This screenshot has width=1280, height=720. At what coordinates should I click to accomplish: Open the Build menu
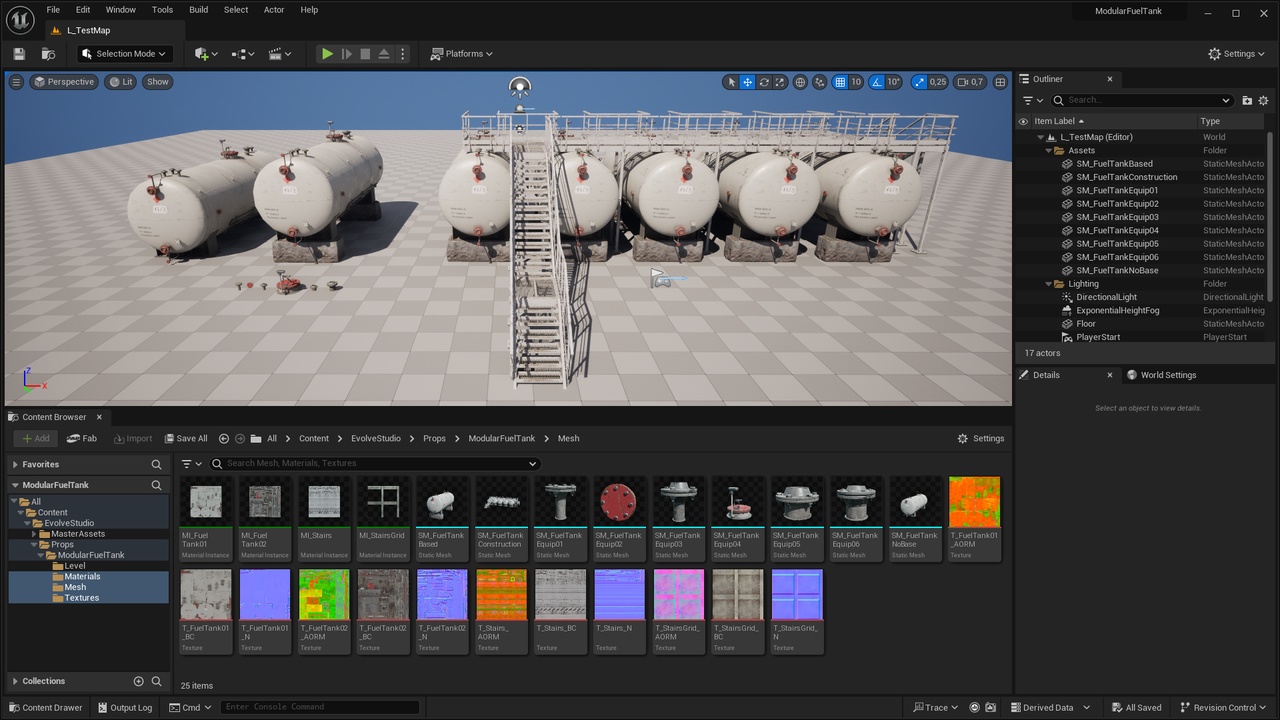point(199,10)
